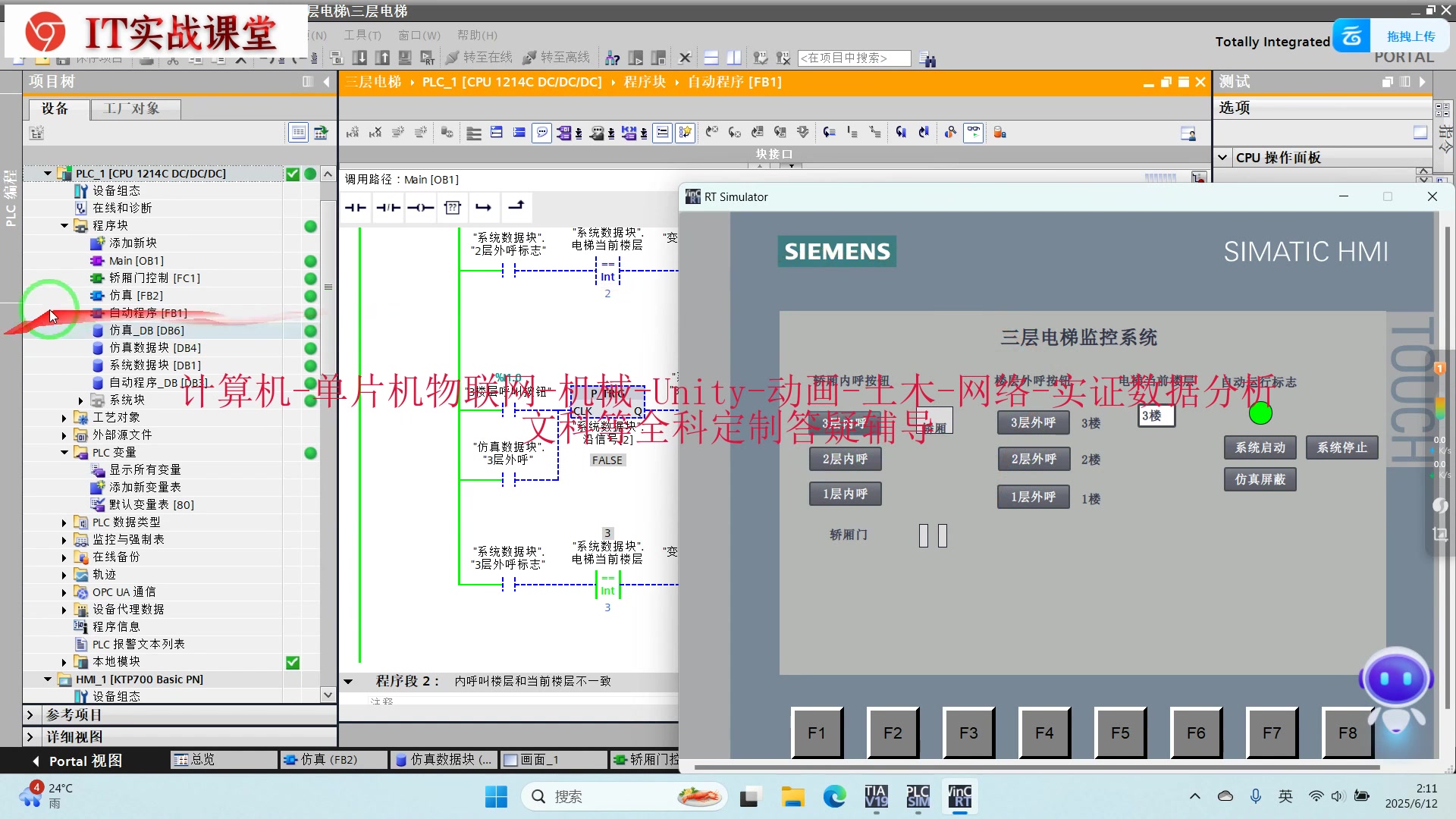Close the ladder branch
The width and height of the screenshot is (1456, 819).
click(x=516, y=206)
